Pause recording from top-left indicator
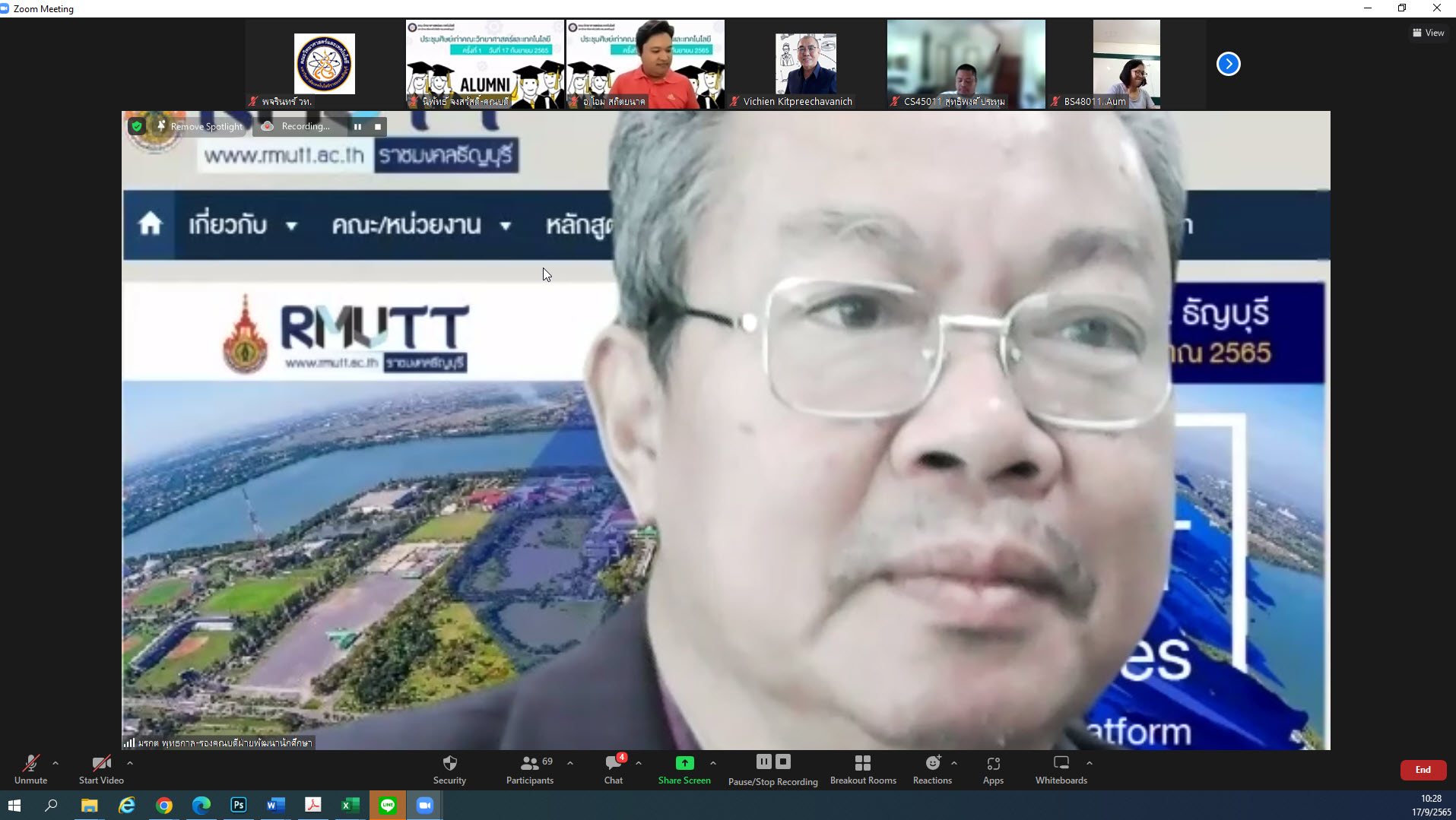 pyautogui.click(x=357, y=126)
